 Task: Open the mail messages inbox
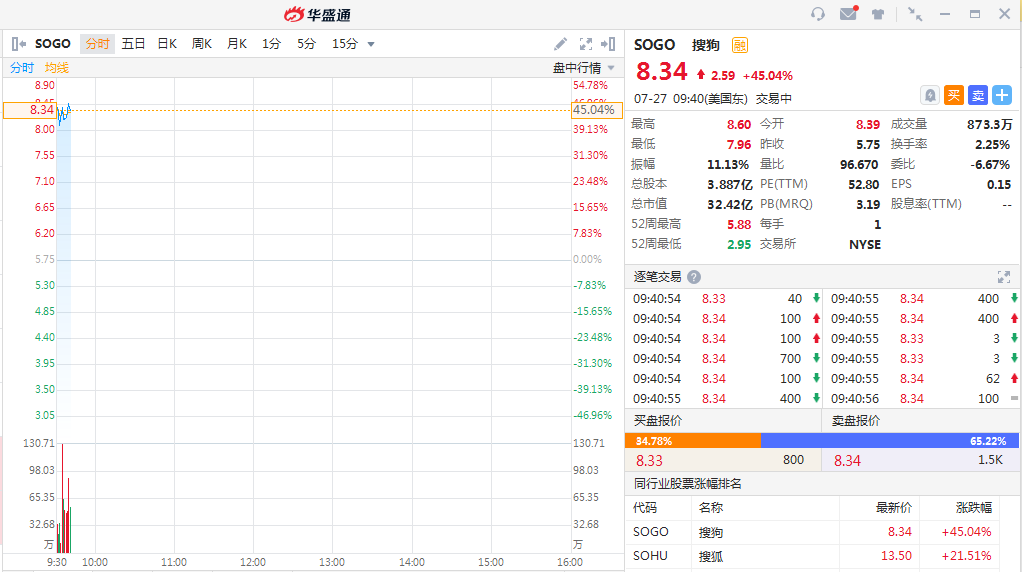[x=848, y=14]
